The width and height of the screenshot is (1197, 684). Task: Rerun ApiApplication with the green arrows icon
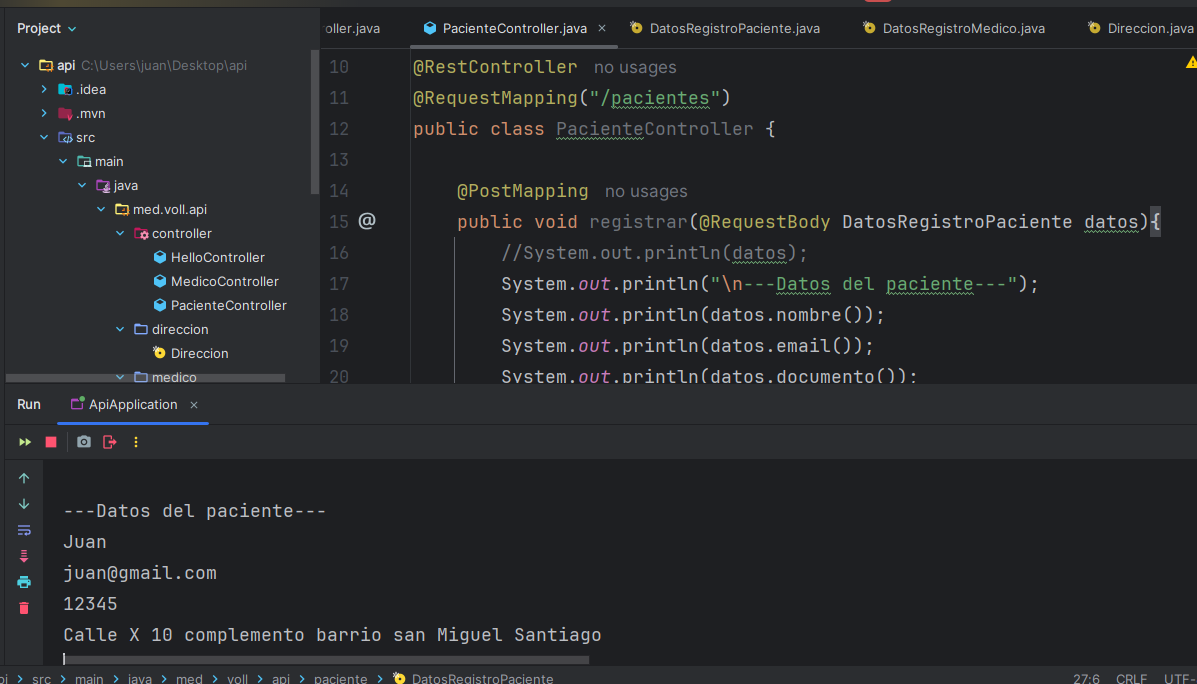pyautogui.click(x=25, y=442)
